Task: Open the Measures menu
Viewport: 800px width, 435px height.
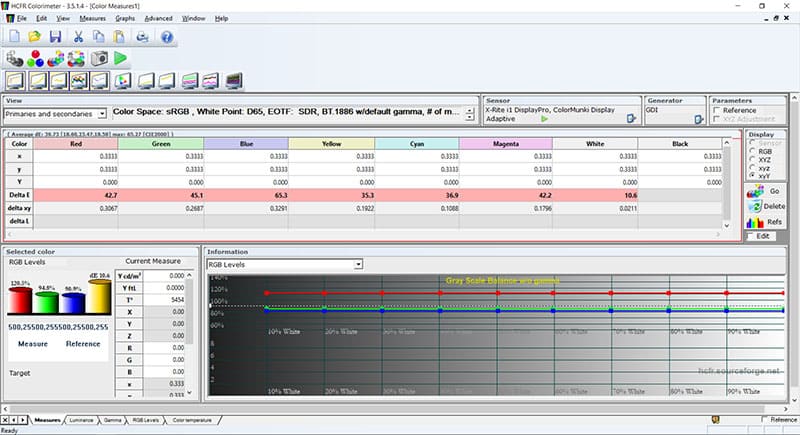Action: pyautogui.click(x=92, y=18)
